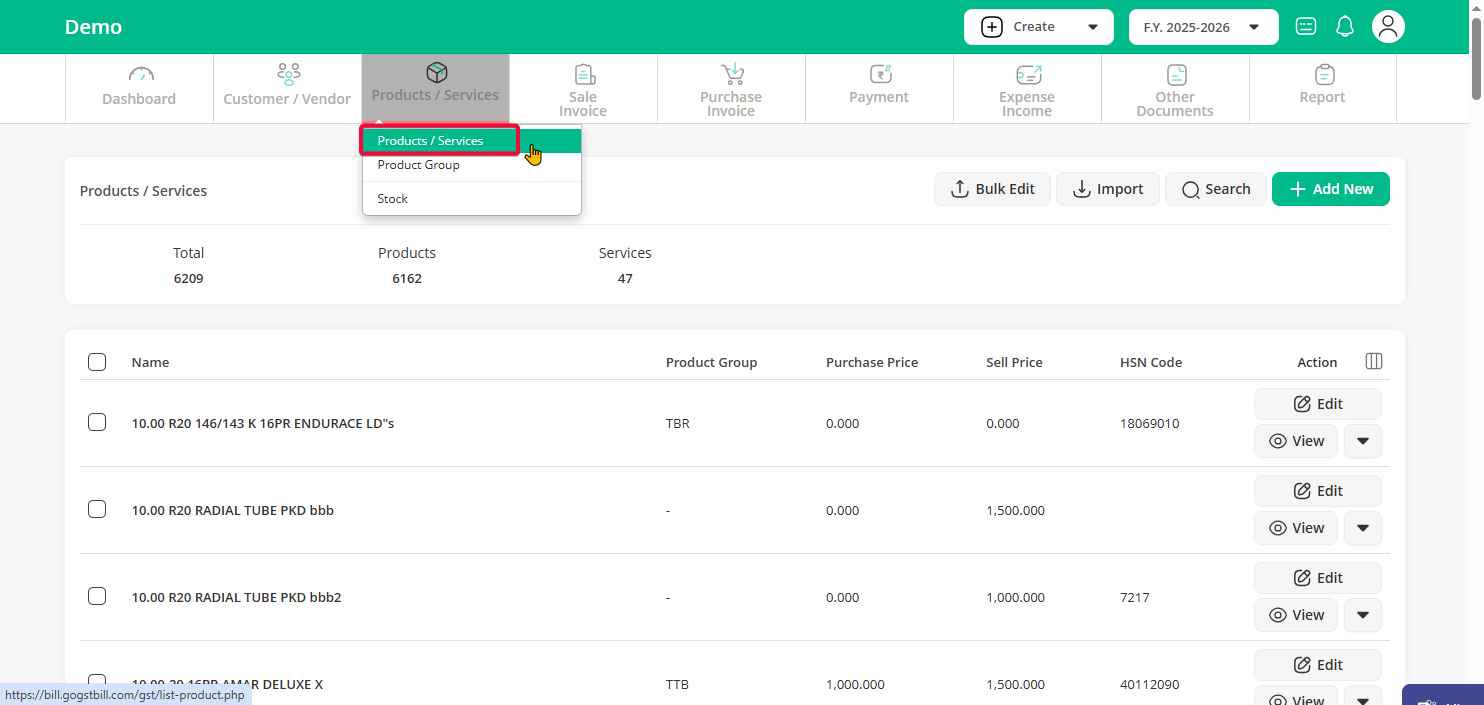The height and width of the screenshot is (705, 1484).
Task: Select Product Group from the dropdown menu
Action: pos(419,165)
